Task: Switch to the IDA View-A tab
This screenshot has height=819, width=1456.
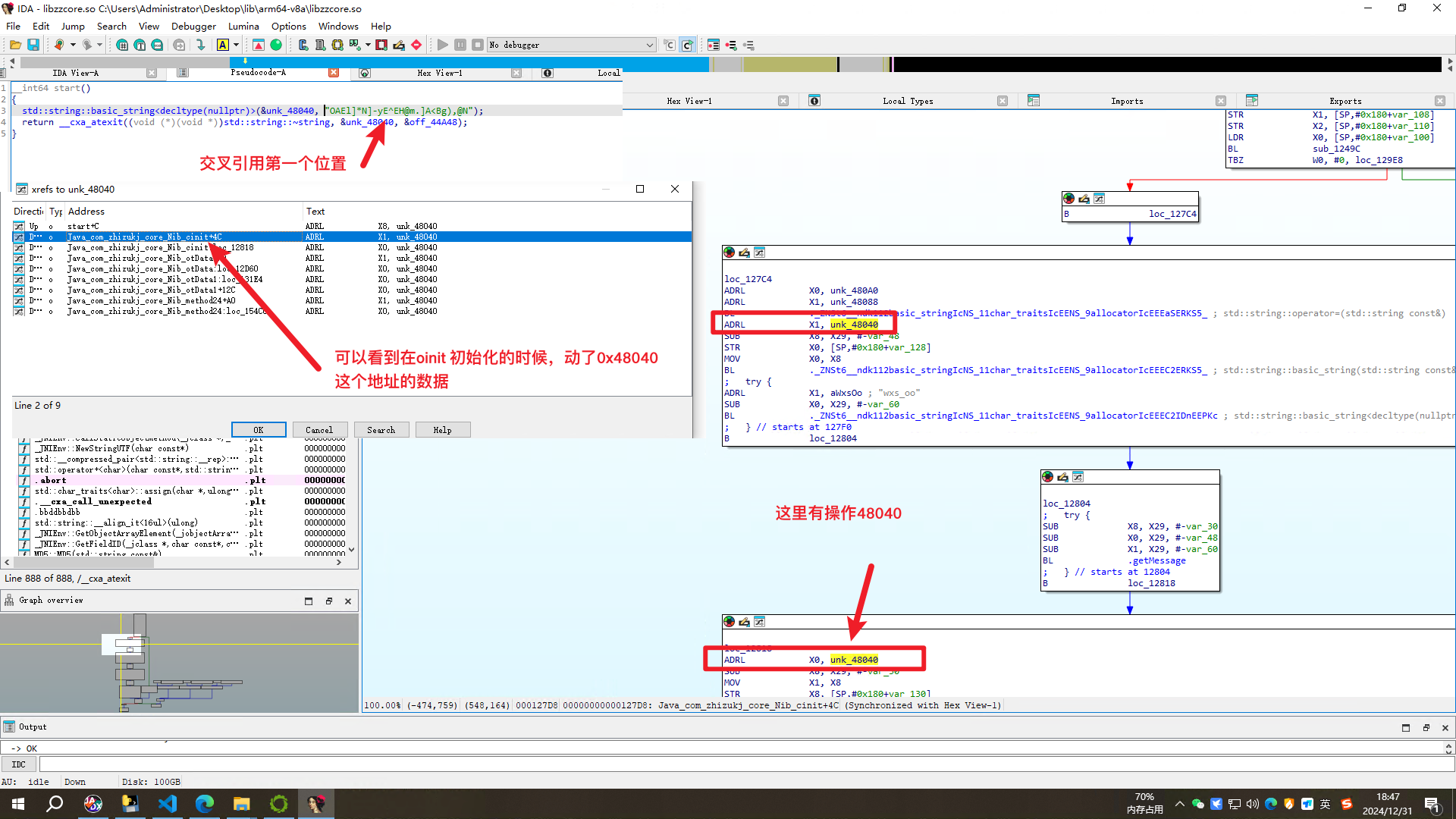Action: pyautogui.click(x=76, y=73)
